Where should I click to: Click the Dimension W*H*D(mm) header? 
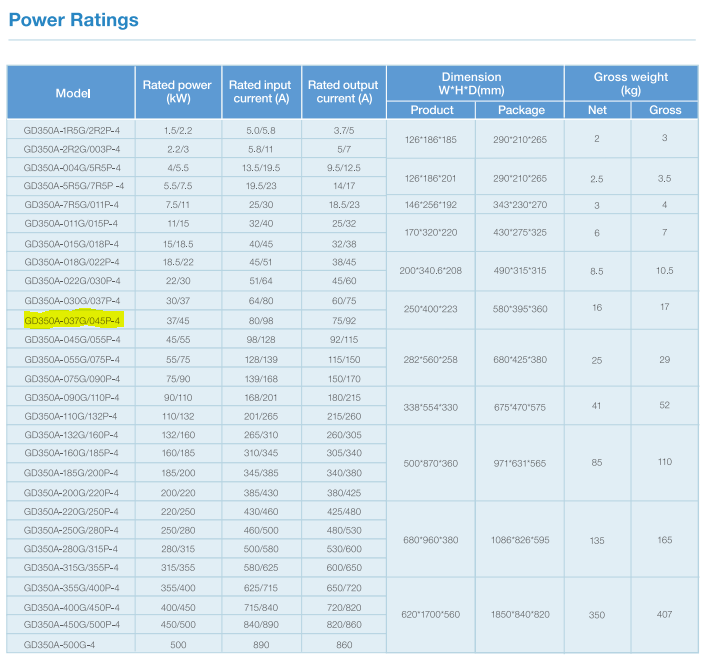pyautogui.click(x=475, y=83)
